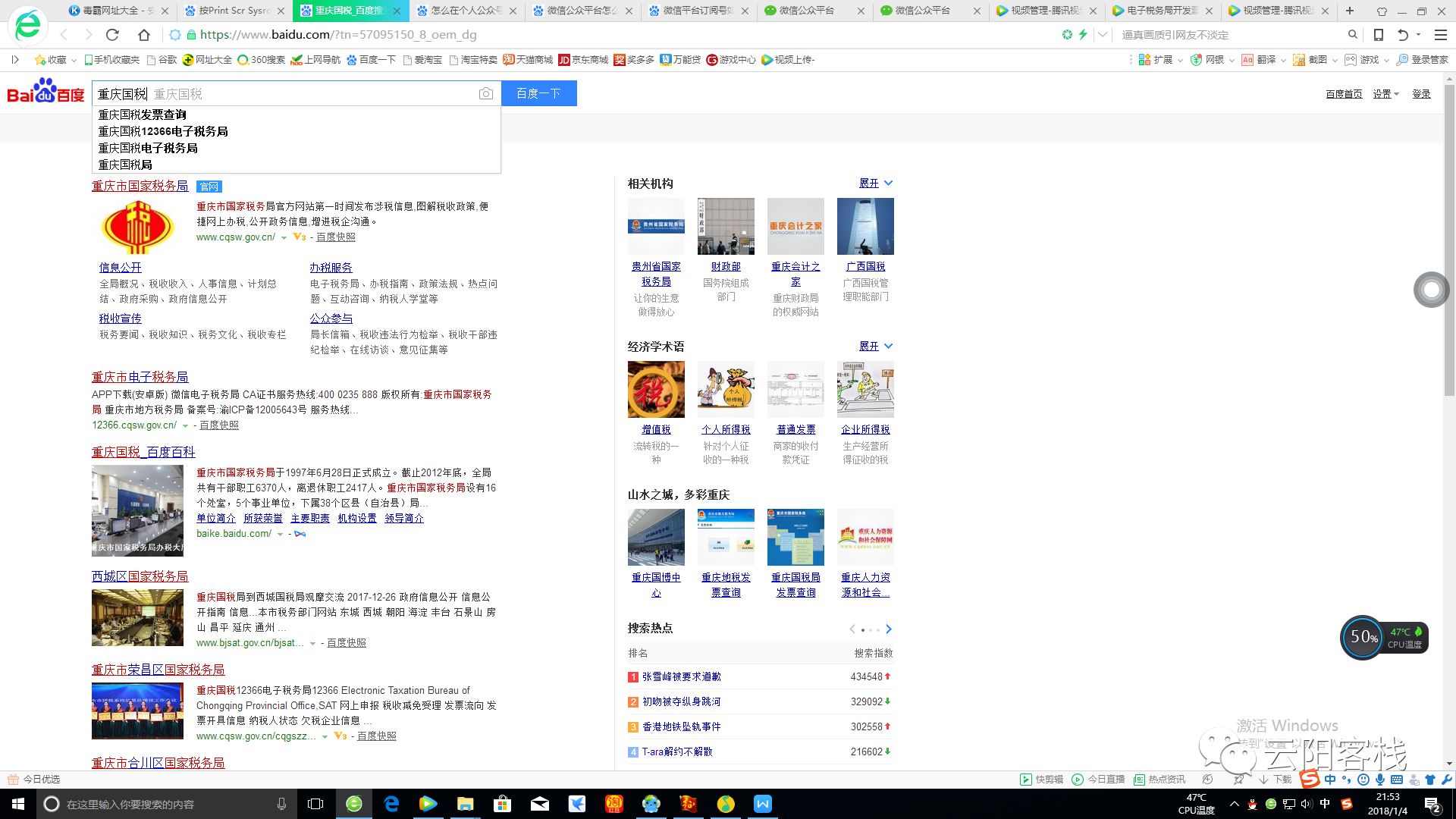Open 重庆市电子税务局 result link

(x=140, y=377)
